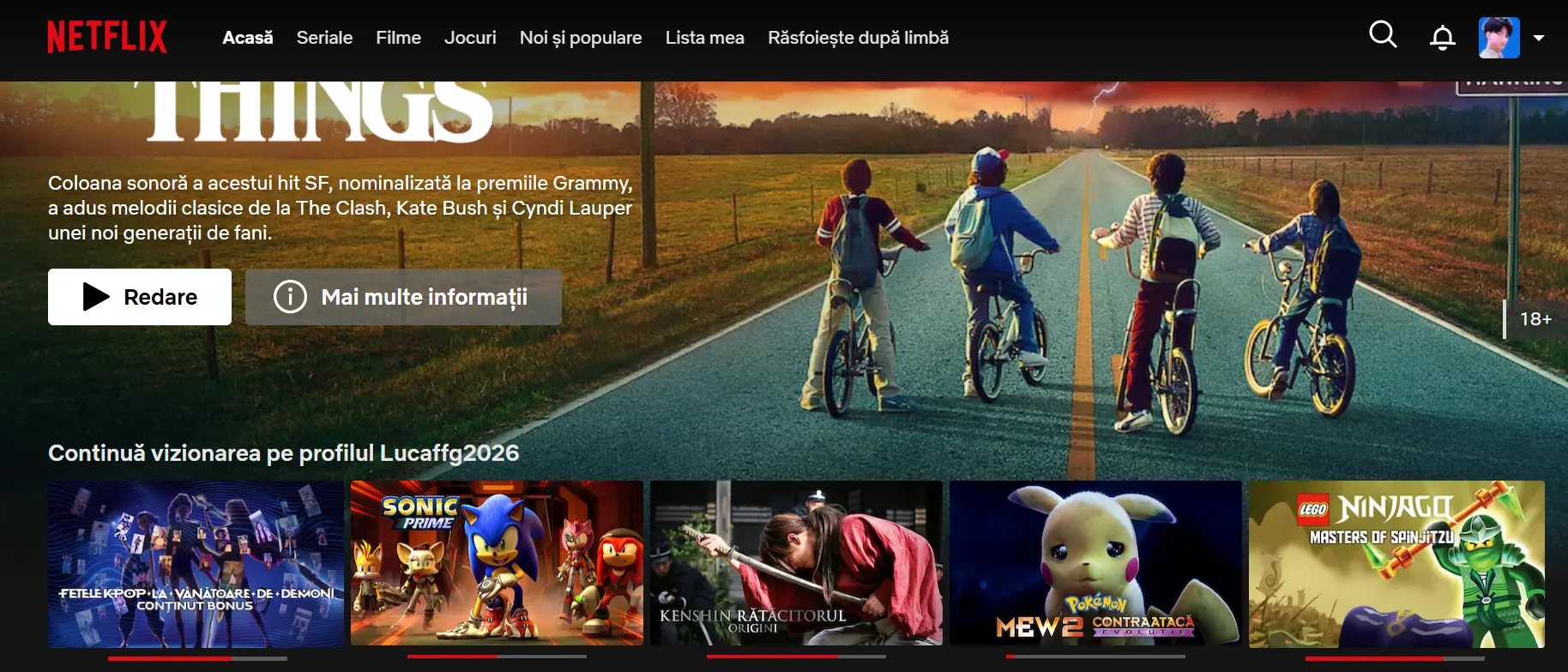The image size is (1568, 672).
Task: Open the Jocuri section
Action: [x=470, y=38]
